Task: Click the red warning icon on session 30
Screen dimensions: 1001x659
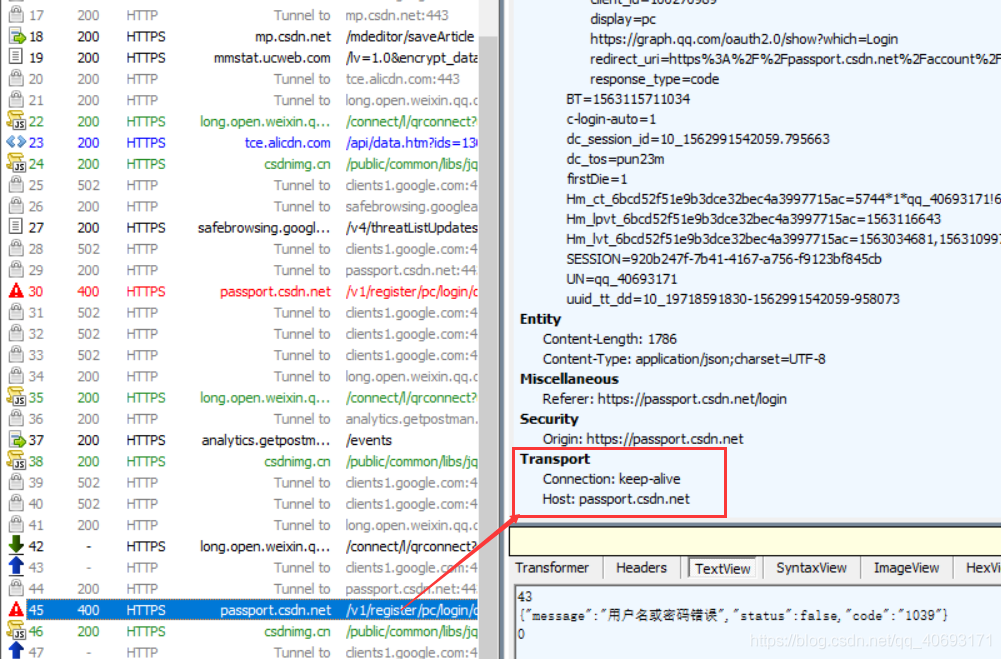Action: click(16, 292)
